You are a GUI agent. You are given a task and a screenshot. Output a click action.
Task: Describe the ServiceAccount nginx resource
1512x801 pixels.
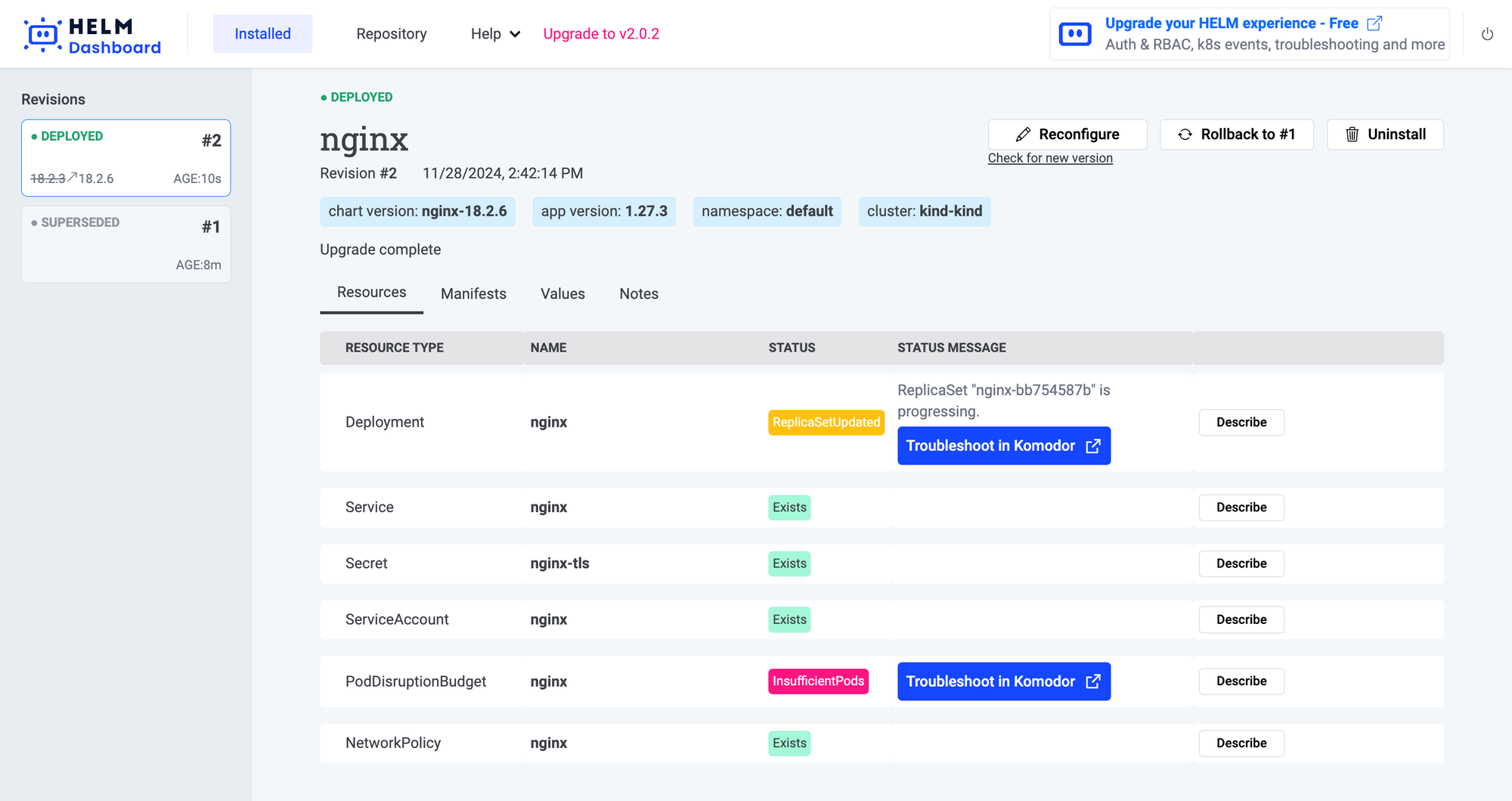coord(1241,619)
